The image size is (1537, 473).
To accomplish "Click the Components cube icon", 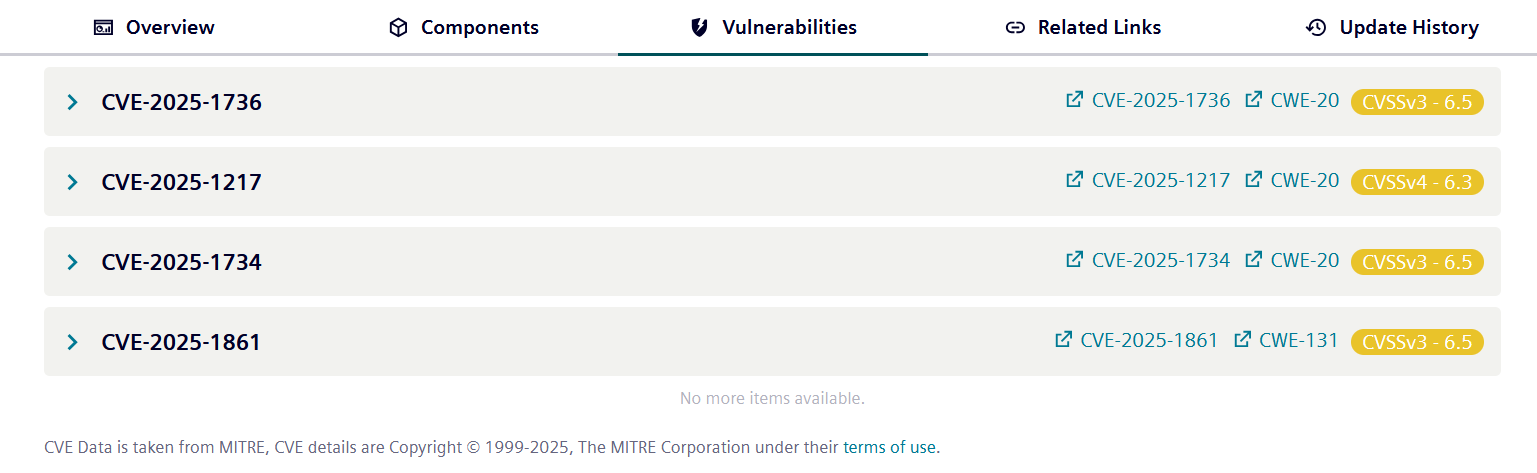I will pos(398,28).
